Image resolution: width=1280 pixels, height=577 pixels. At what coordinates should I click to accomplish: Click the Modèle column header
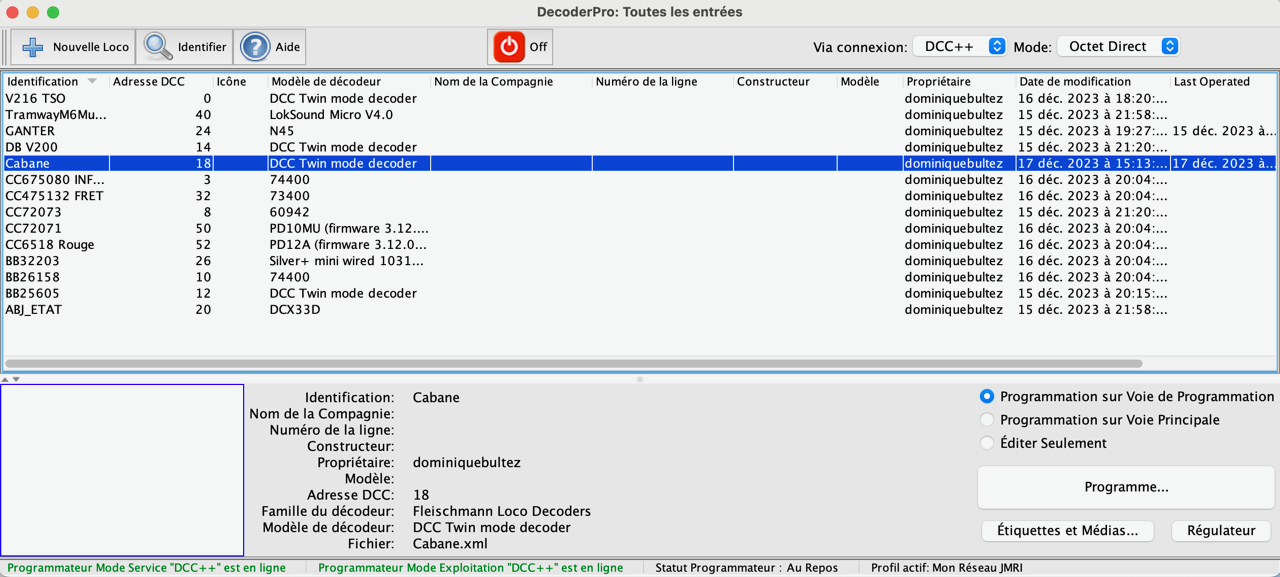[x=870, y=82]
